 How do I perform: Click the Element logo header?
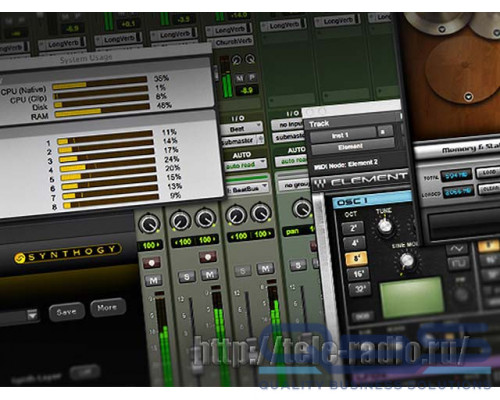[361, 180]
